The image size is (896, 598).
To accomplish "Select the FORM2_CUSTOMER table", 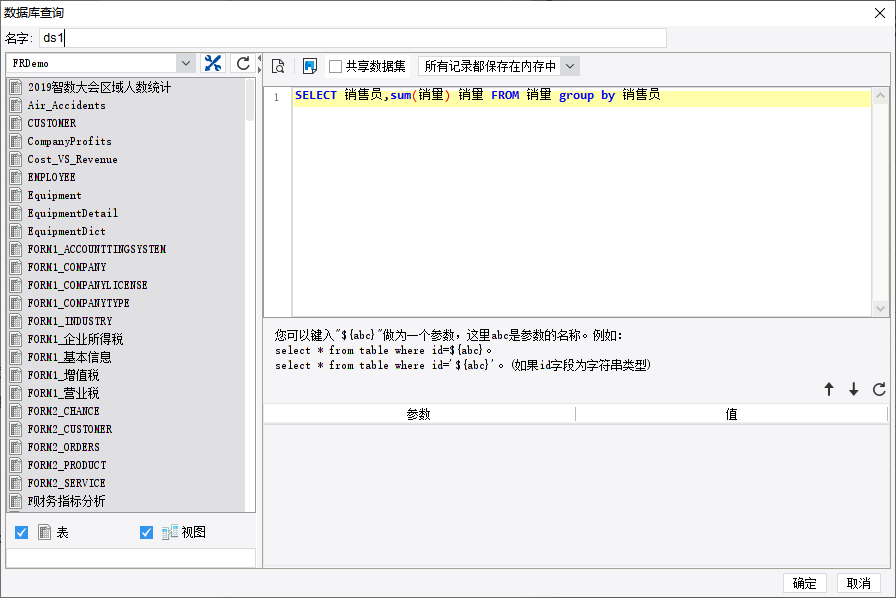I will [70, 429].
